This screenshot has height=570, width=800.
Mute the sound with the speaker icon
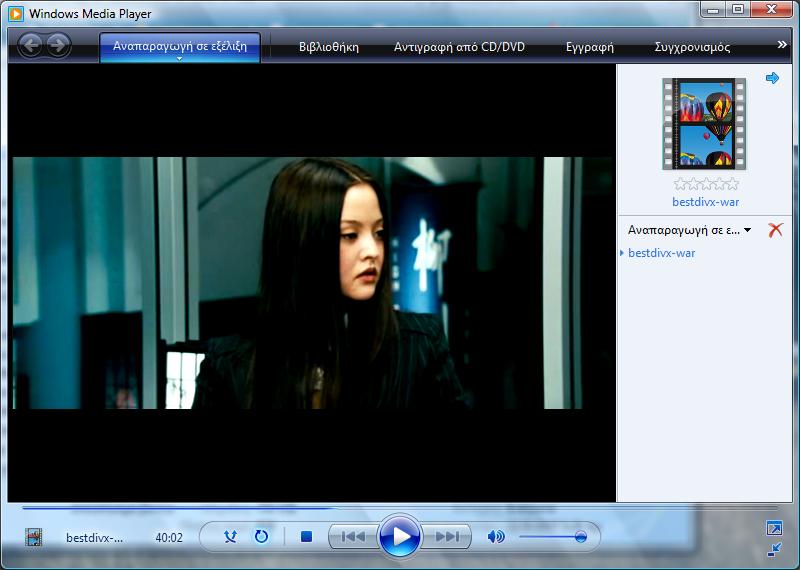click(495, 537)
